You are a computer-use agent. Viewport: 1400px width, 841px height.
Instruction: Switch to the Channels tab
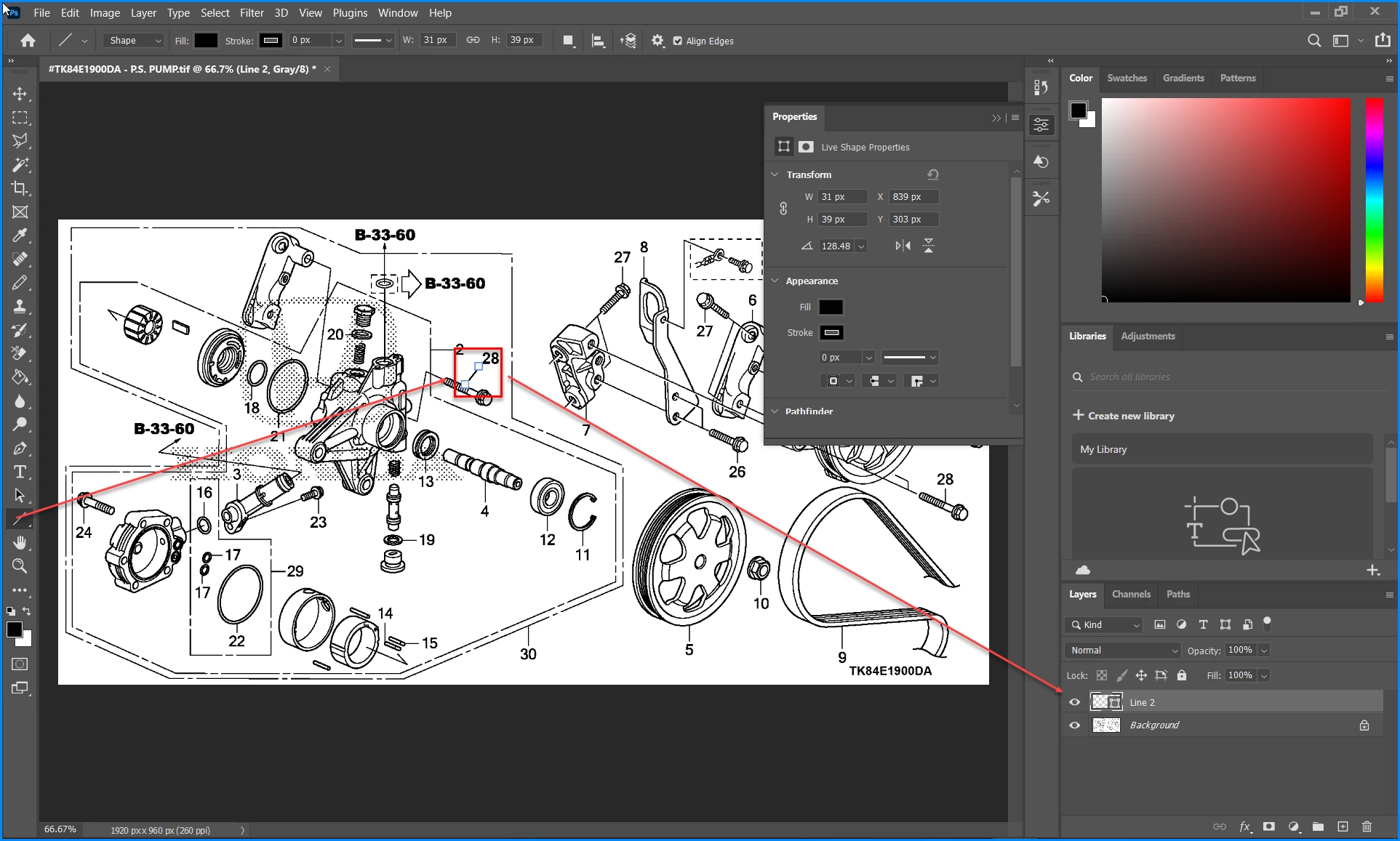pyautogui.click(x=1131, y=594)
